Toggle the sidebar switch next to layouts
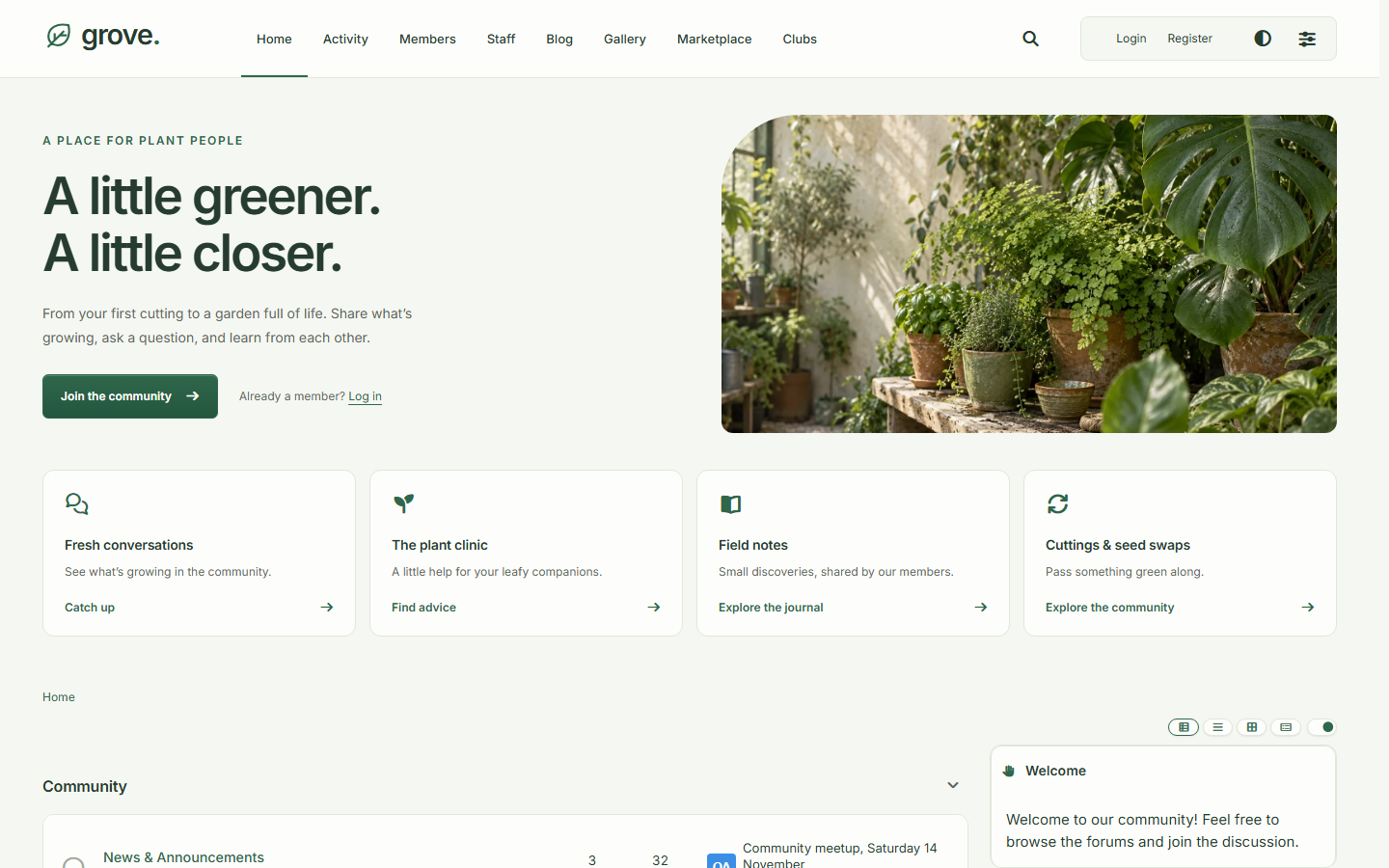 [x=1322, y=727]
